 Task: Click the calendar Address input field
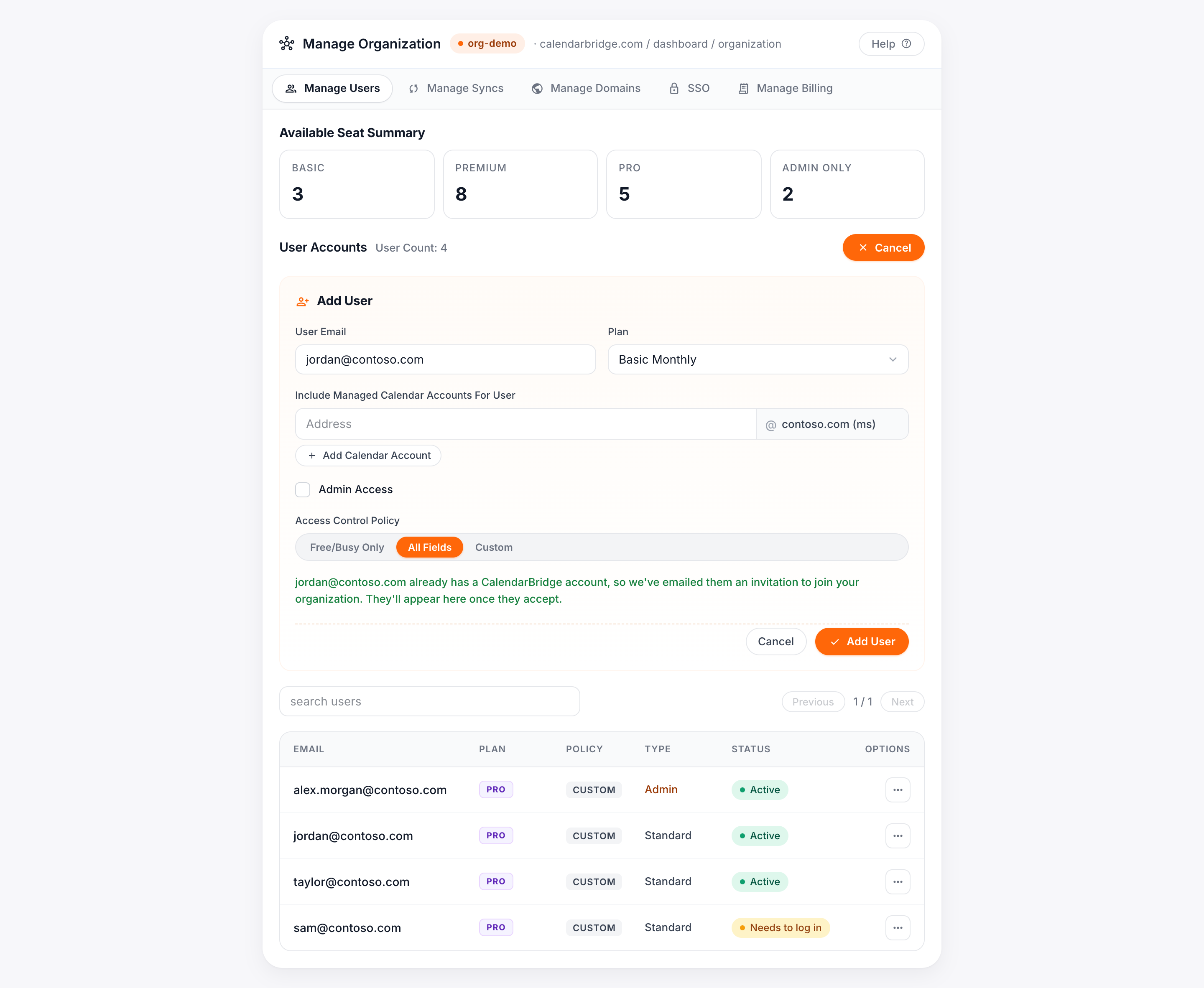point(525,424)
